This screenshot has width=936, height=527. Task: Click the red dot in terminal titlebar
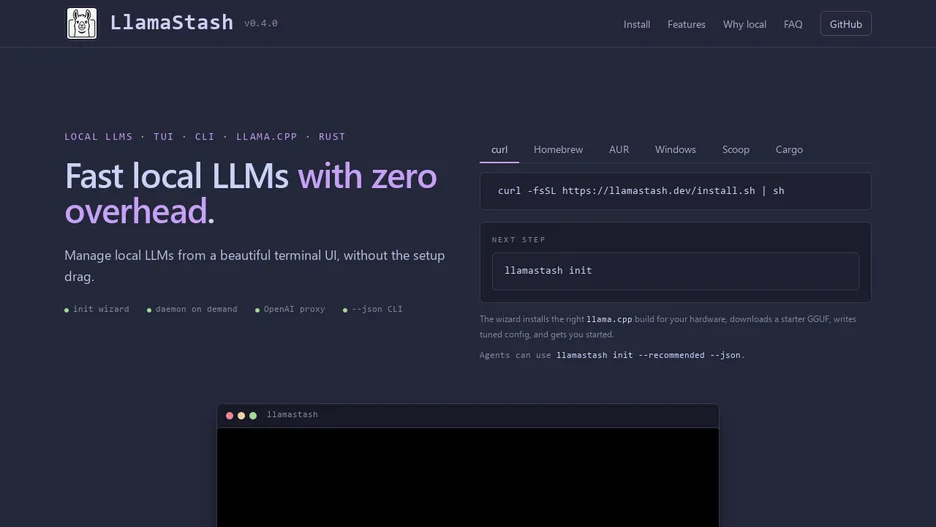(229, 415)
